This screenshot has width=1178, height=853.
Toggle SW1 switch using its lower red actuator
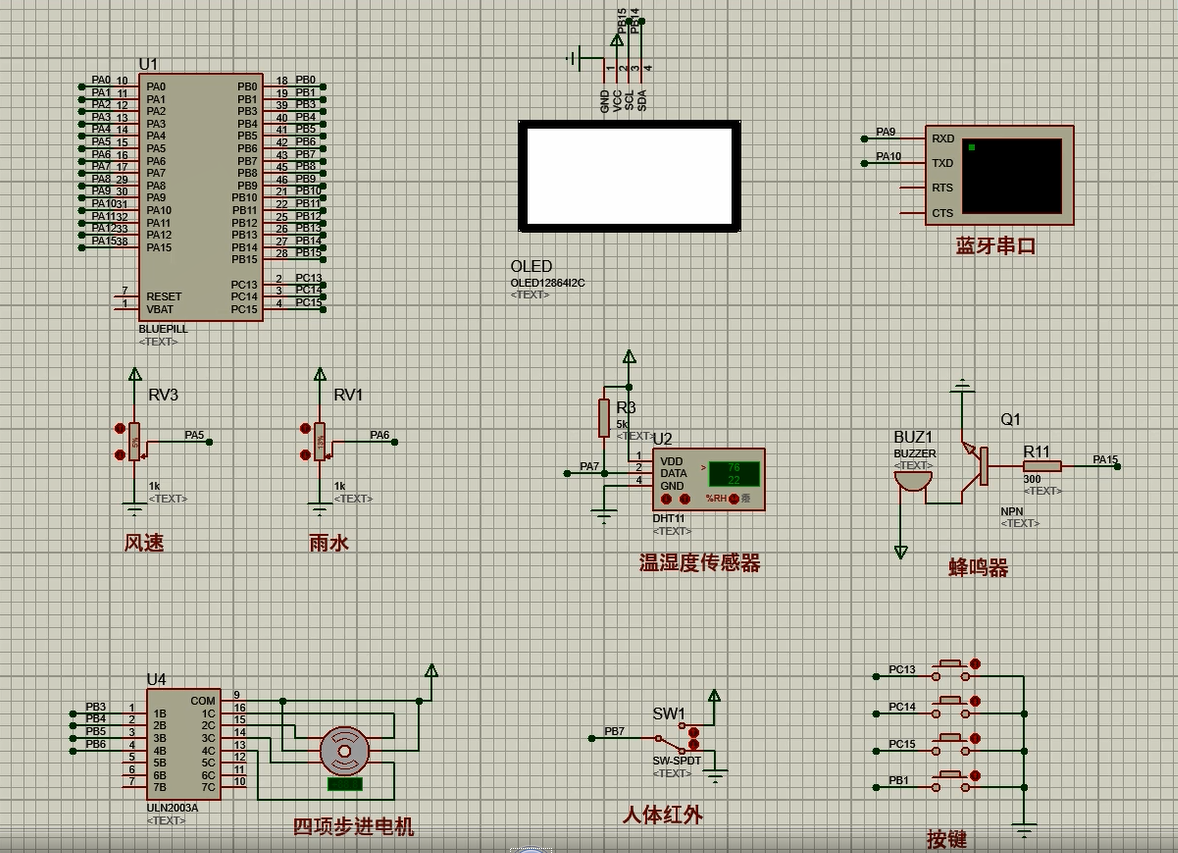pos(694,746)
